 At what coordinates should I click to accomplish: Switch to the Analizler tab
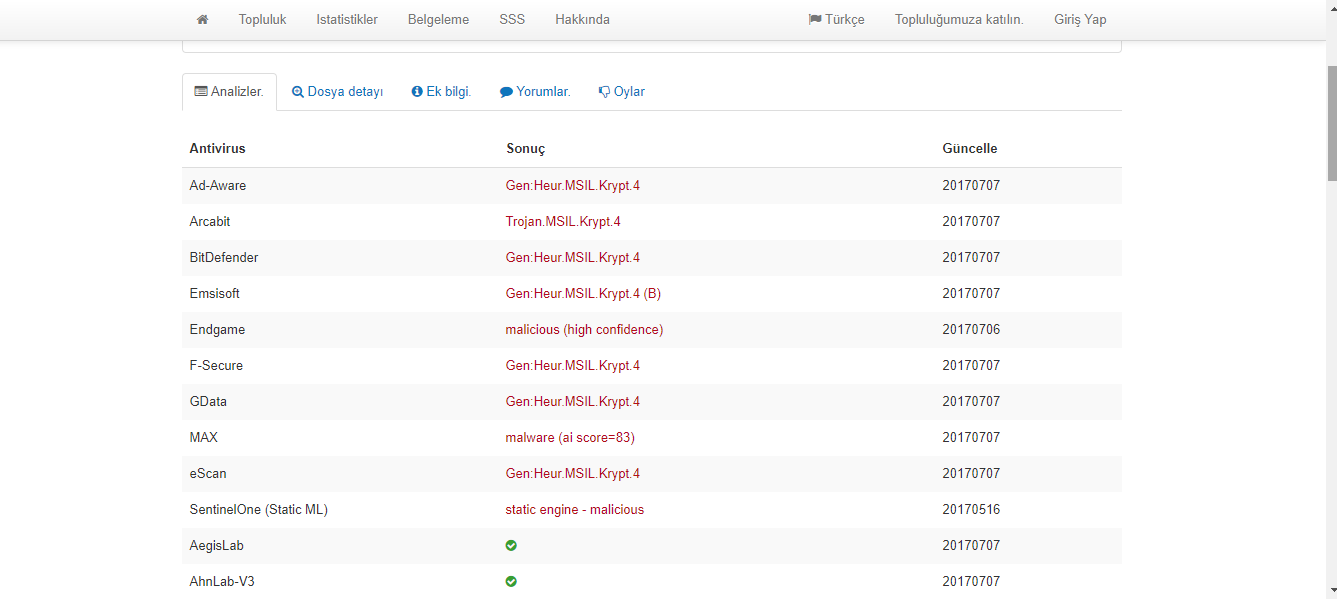pyautogui.click(x=229, y=92)
